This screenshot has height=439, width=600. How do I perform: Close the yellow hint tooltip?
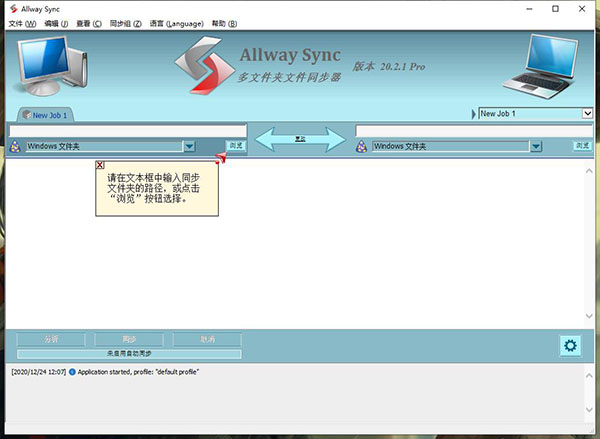(x=100, y=165)
